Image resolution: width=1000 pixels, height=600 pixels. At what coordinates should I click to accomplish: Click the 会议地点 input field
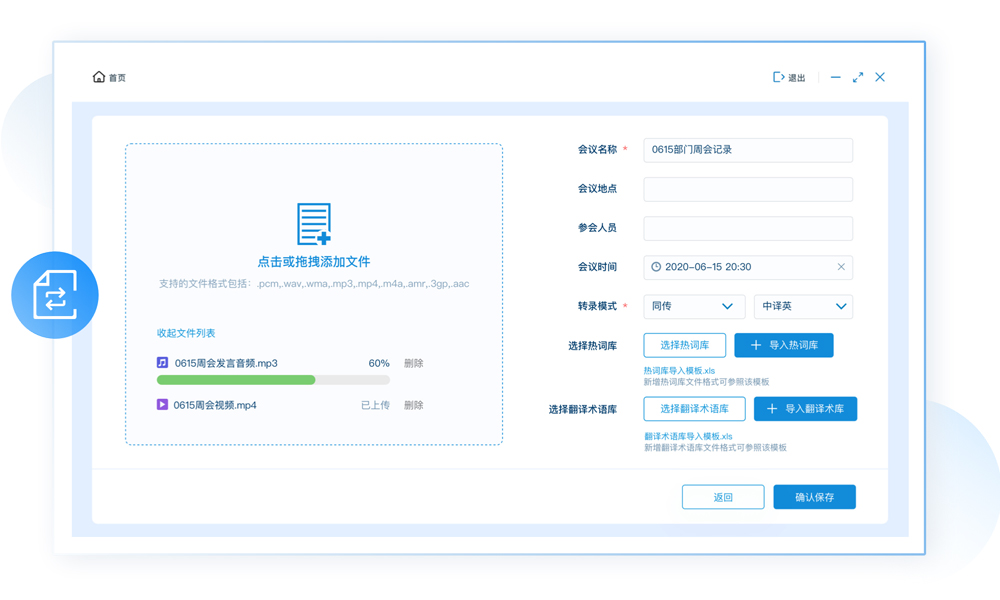click(x=748, y=189)
